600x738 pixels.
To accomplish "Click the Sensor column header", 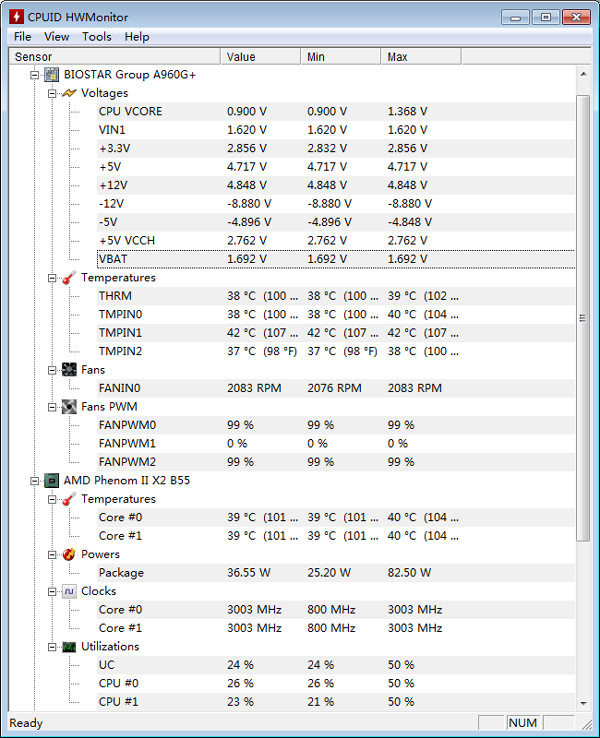I will coord(114,56).
